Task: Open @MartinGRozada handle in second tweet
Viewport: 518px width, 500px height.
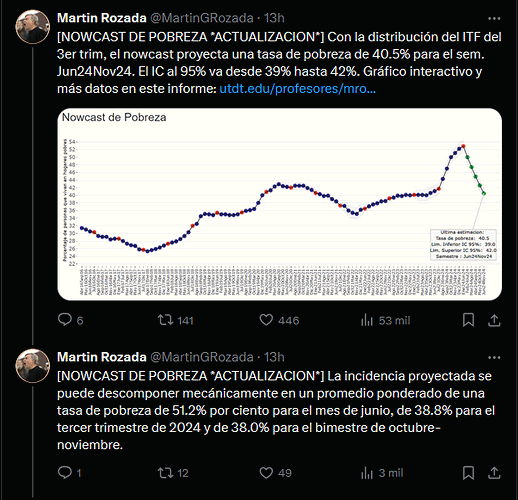Action: tap(202, 357)
